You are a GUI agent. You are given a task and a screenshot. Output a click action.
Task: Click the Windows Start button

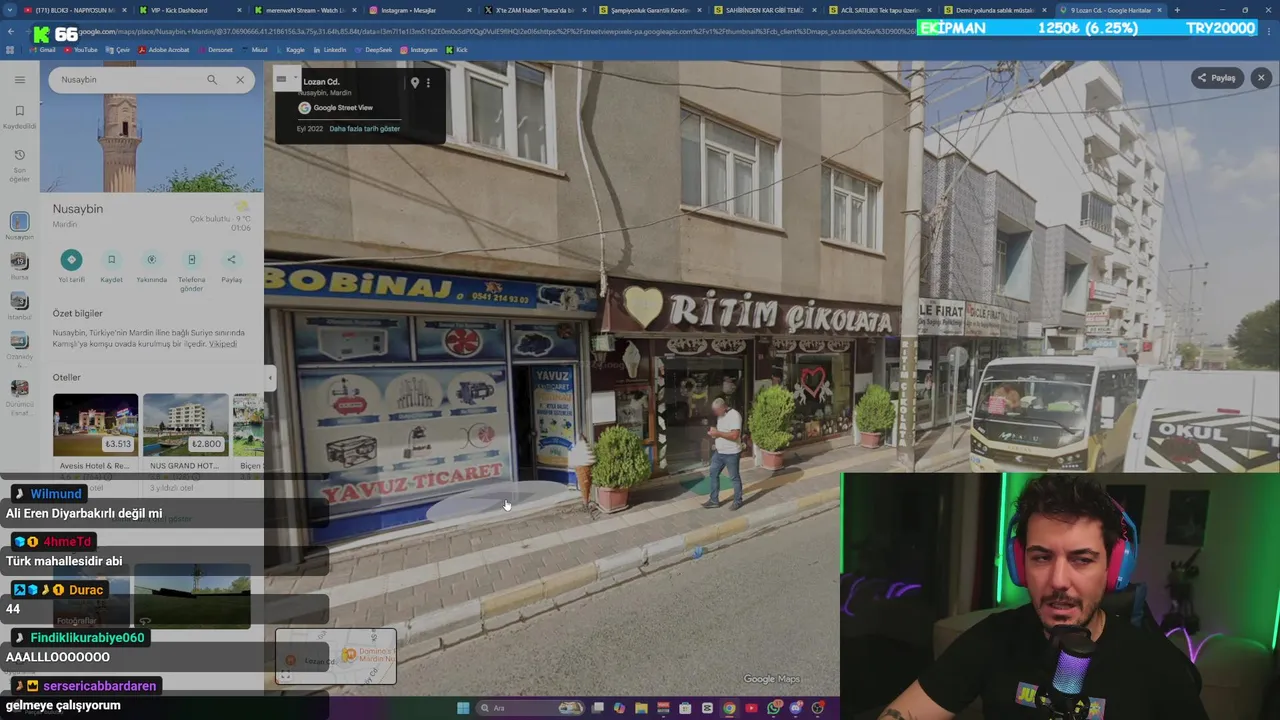click(x=463, y=708)
